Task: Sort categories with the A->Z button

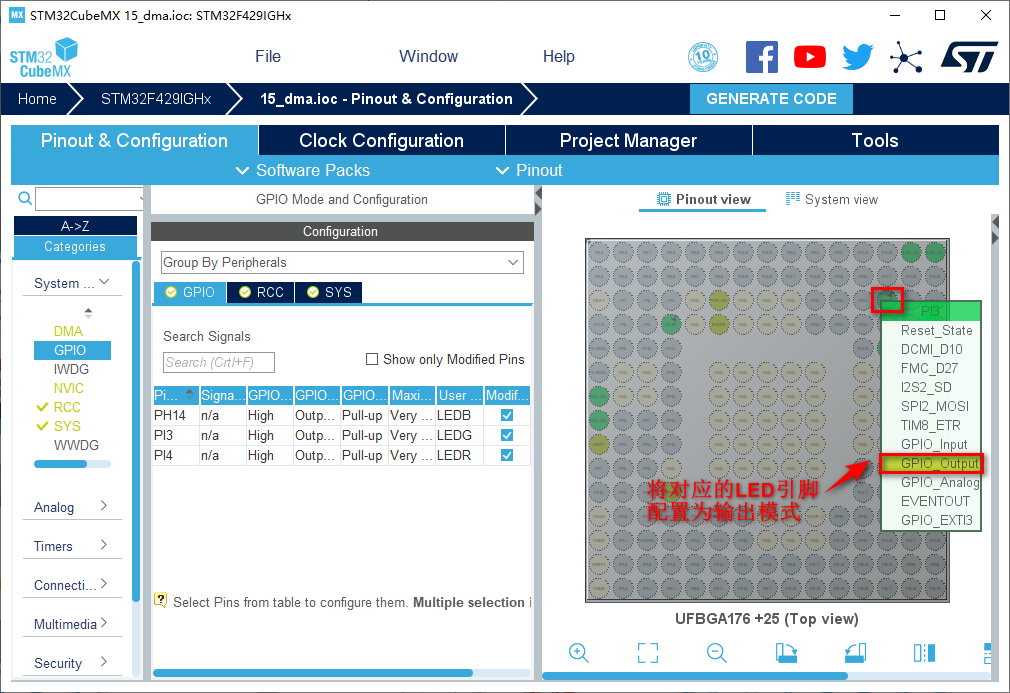Action: [x=75, y=226]
